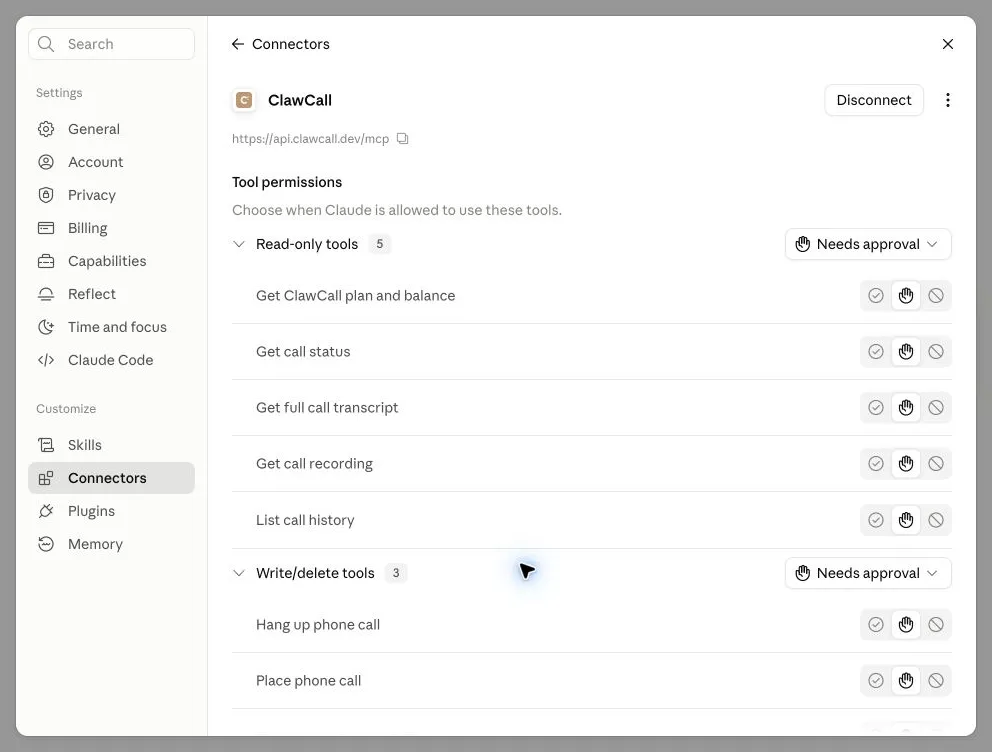The height and width of the screenshot is (752, 992).
Task: Always allow Get ClawCall plan and balance
Action: (x=876, y=295)
